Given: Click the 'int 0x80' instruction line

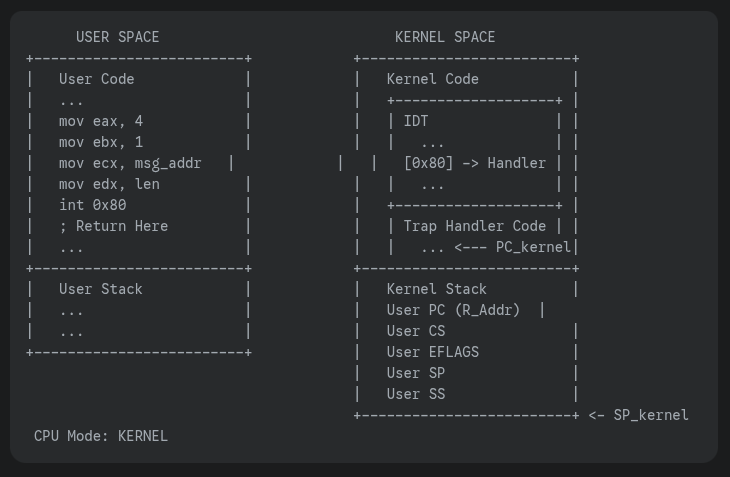Looking at the screenshot, I should [93, 205].
